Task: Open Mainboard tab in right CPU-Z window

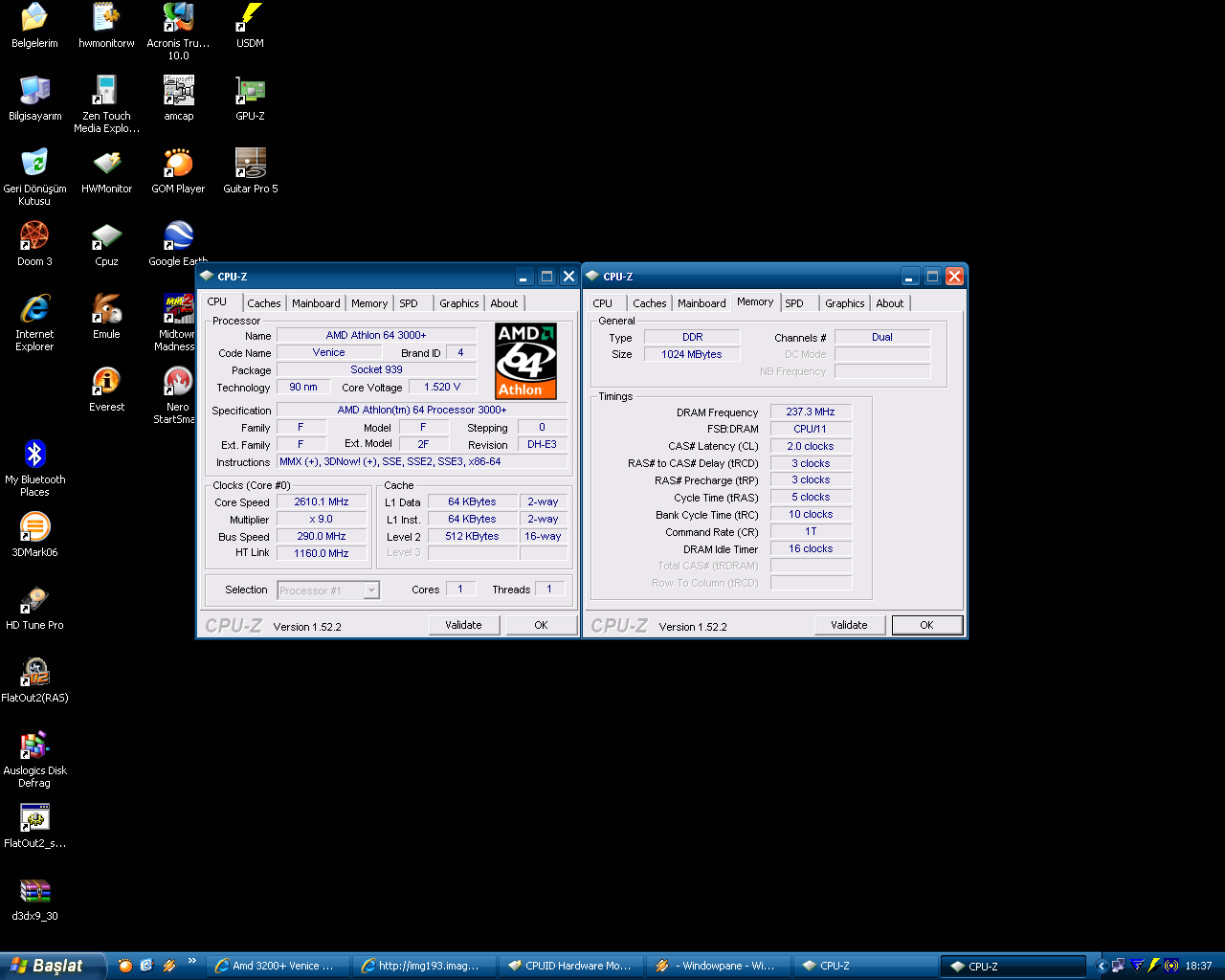Action: click(702, 303)
